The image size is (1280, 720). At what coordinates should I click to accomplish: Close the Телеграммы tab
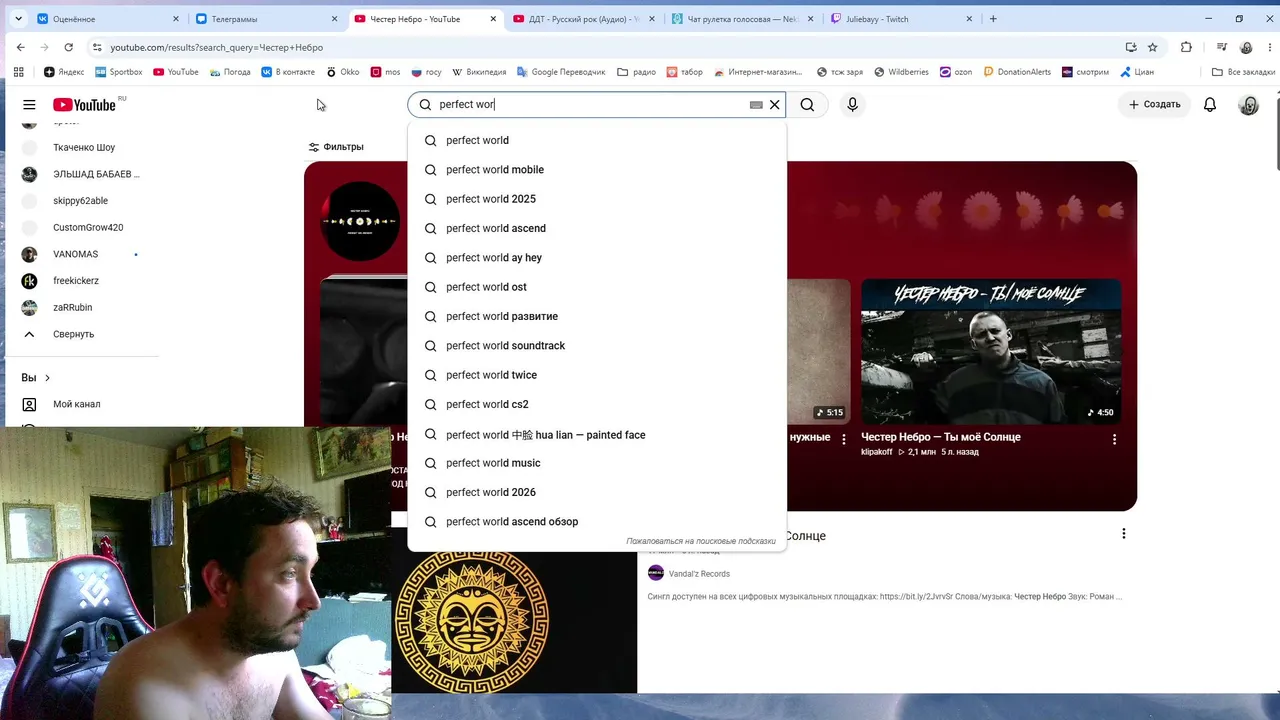[x=334, y=19]
